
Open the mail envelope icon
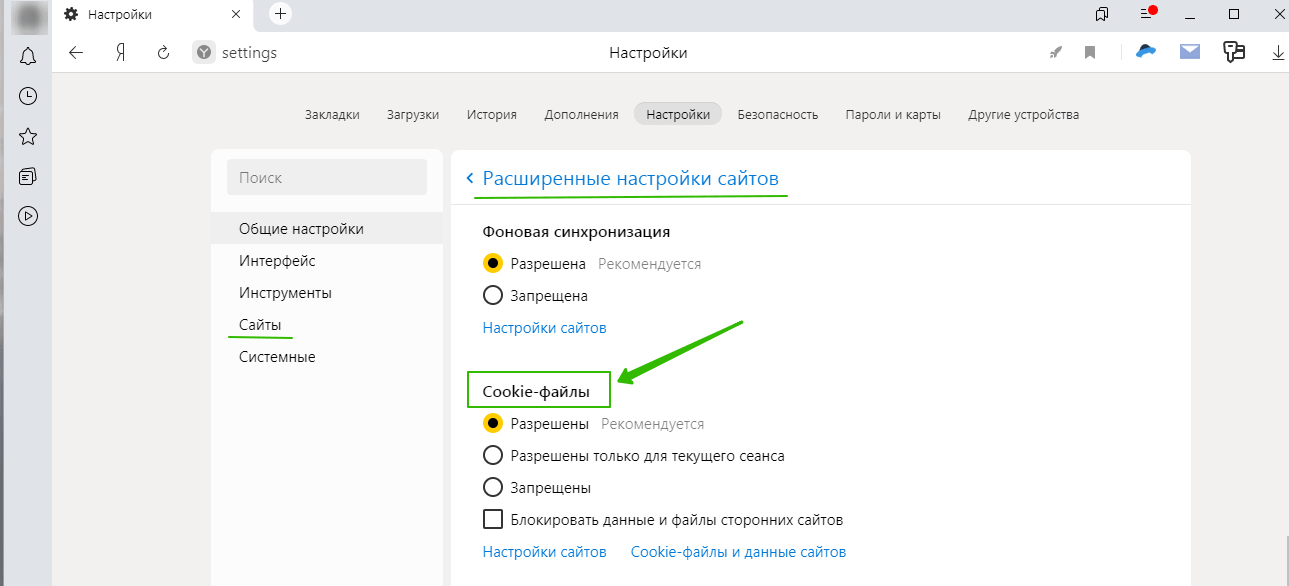1189,53
